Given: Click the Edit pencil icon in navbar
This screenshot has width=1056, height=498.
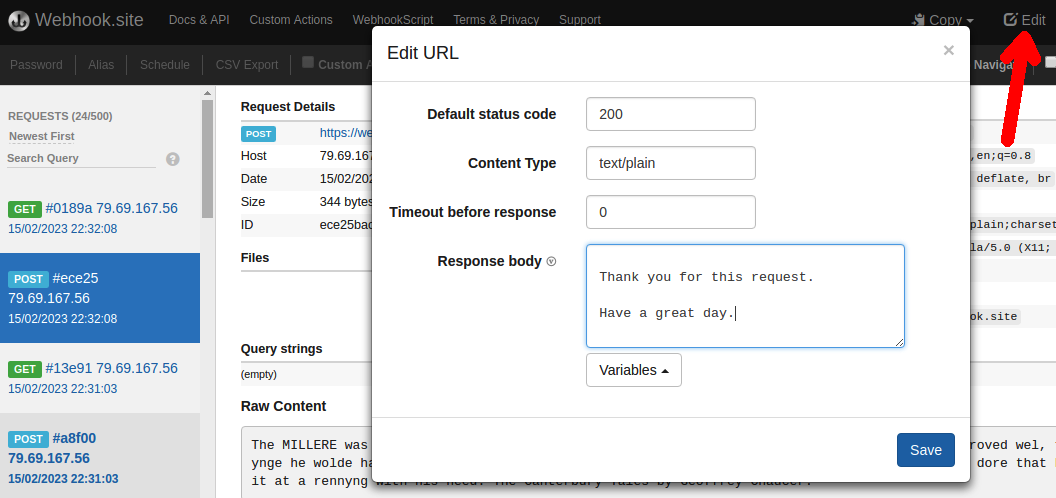Looking at the screenshot, I should click(1010, 20).
